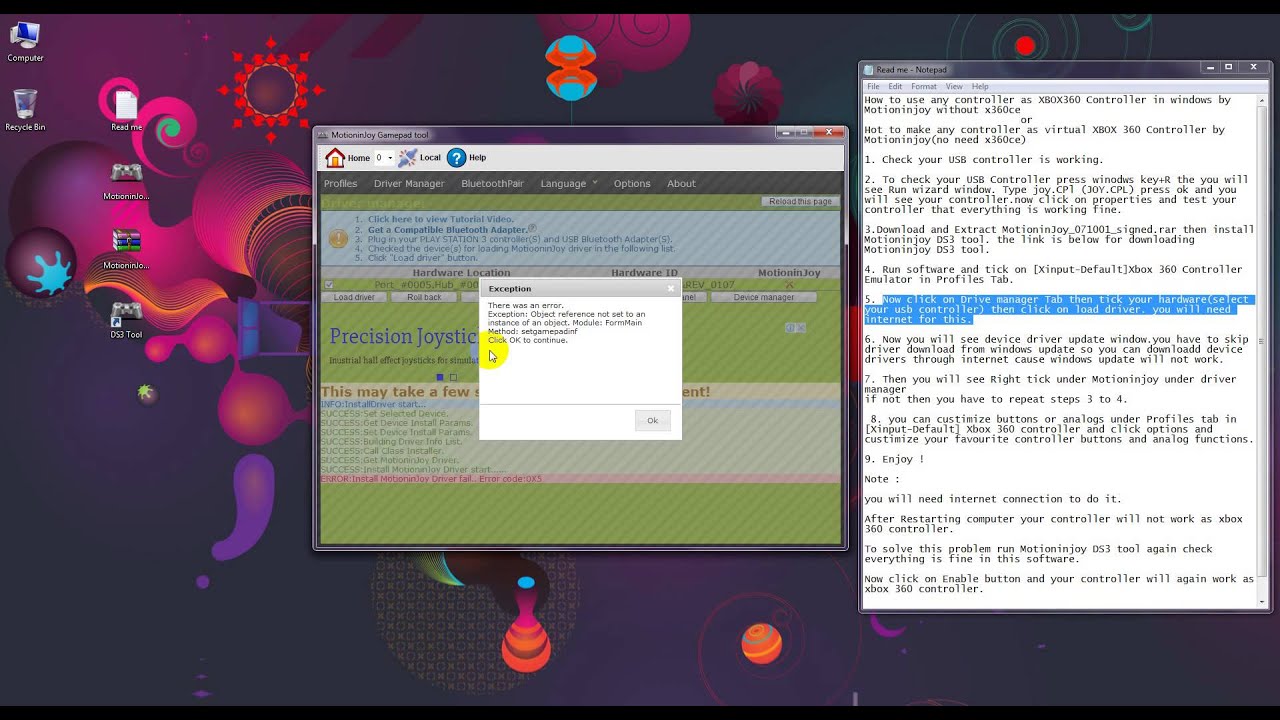Click the Local label in toolbar
This screenshot has height=720, width=1280.
pos(430,158)
